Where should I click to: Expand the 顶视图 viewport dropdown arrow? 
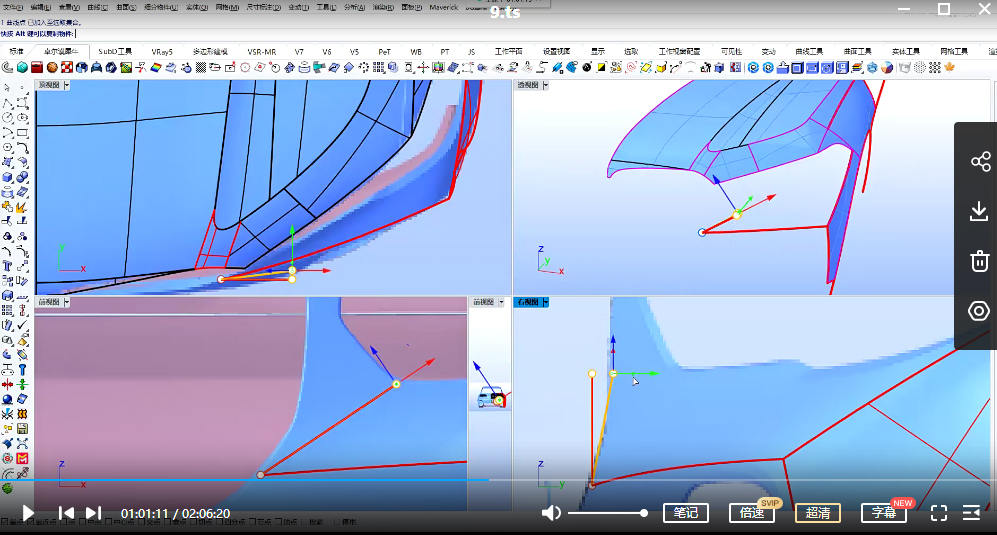67,86
